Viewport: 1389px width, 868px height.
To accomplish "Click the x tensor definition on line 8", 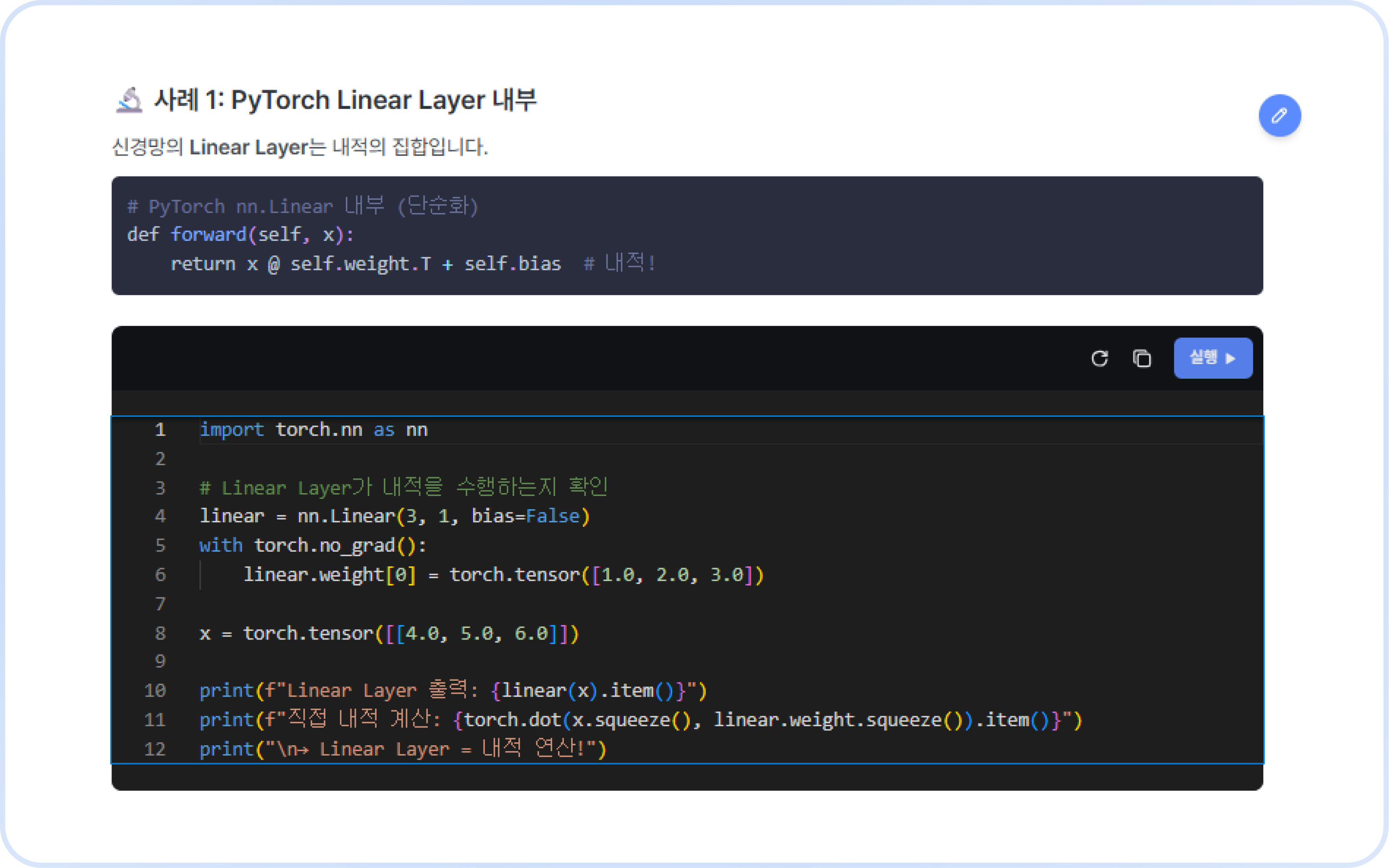I will click(x=389, y=633).
